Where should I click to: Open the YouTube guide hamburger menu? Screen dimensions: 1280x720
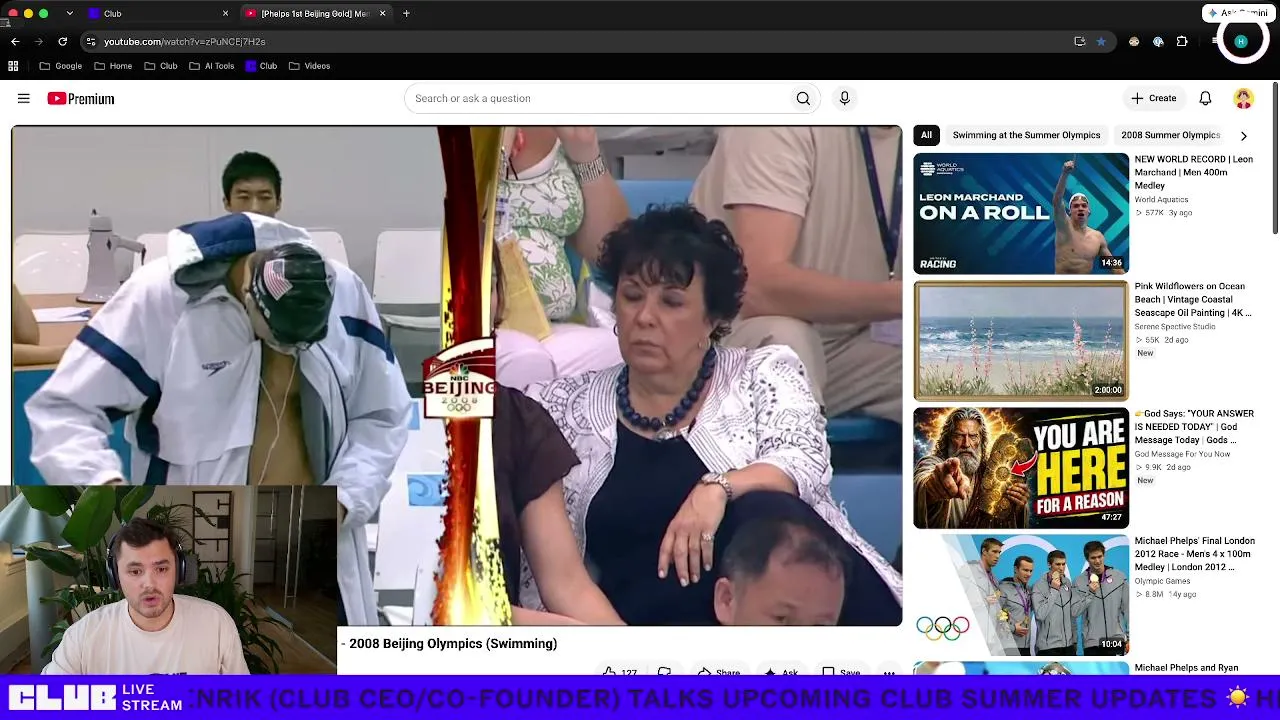[23, 98]
